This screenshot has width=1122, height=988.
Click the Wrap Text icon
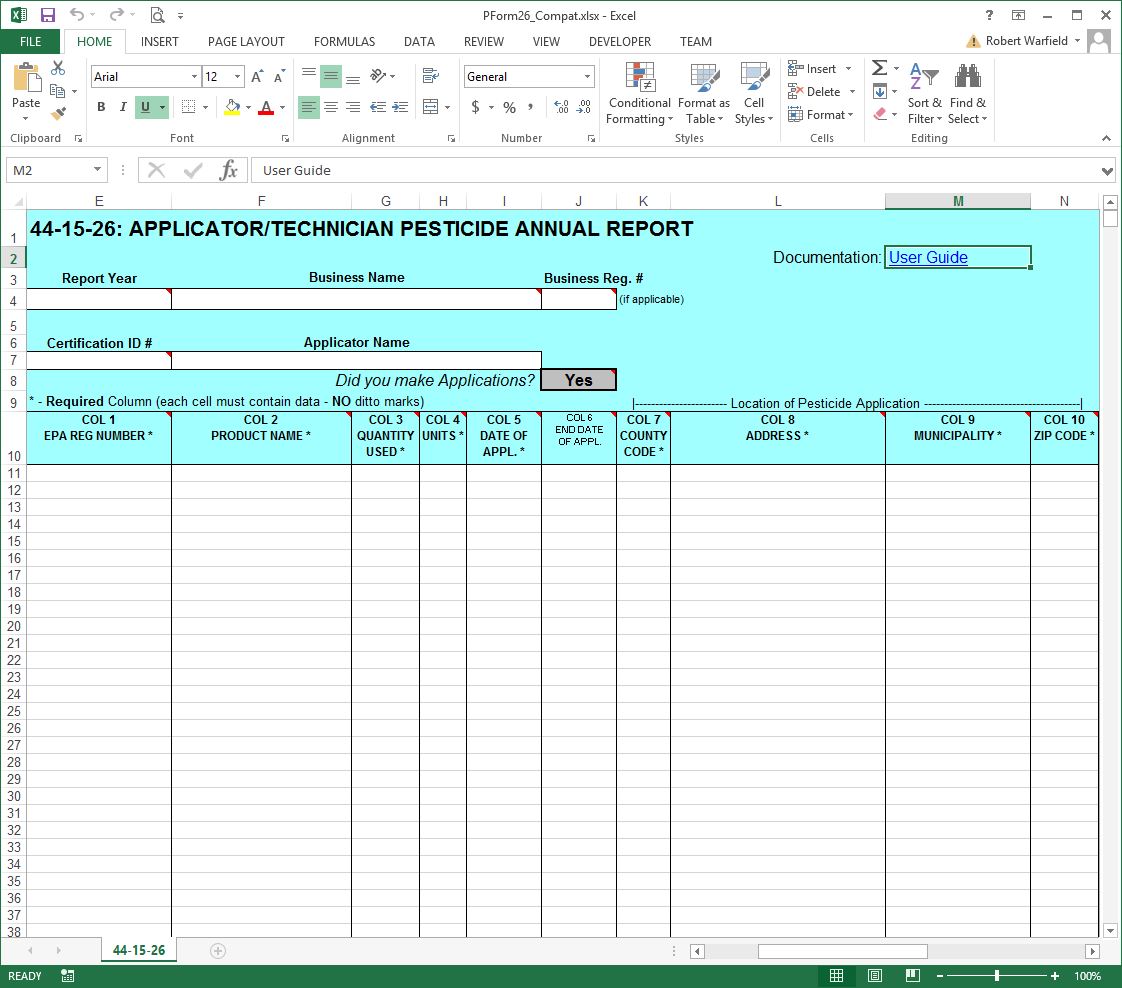pos(431,76)
